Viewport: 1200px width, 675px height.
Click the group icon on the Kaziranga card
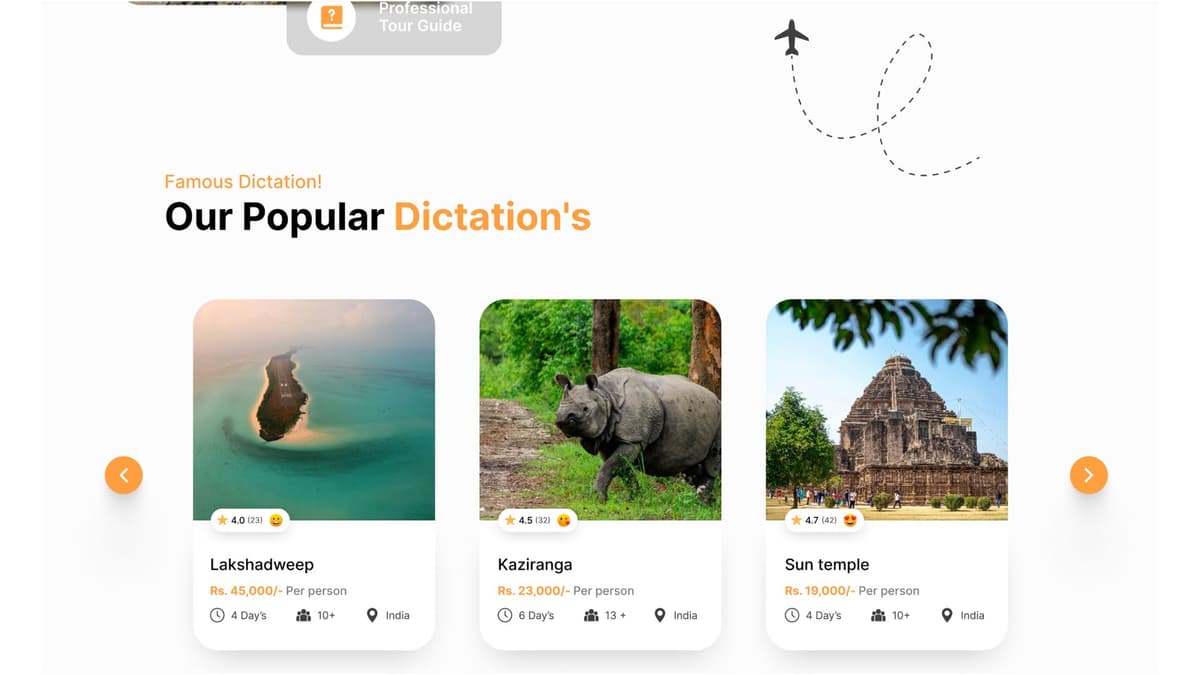(591, 615)
